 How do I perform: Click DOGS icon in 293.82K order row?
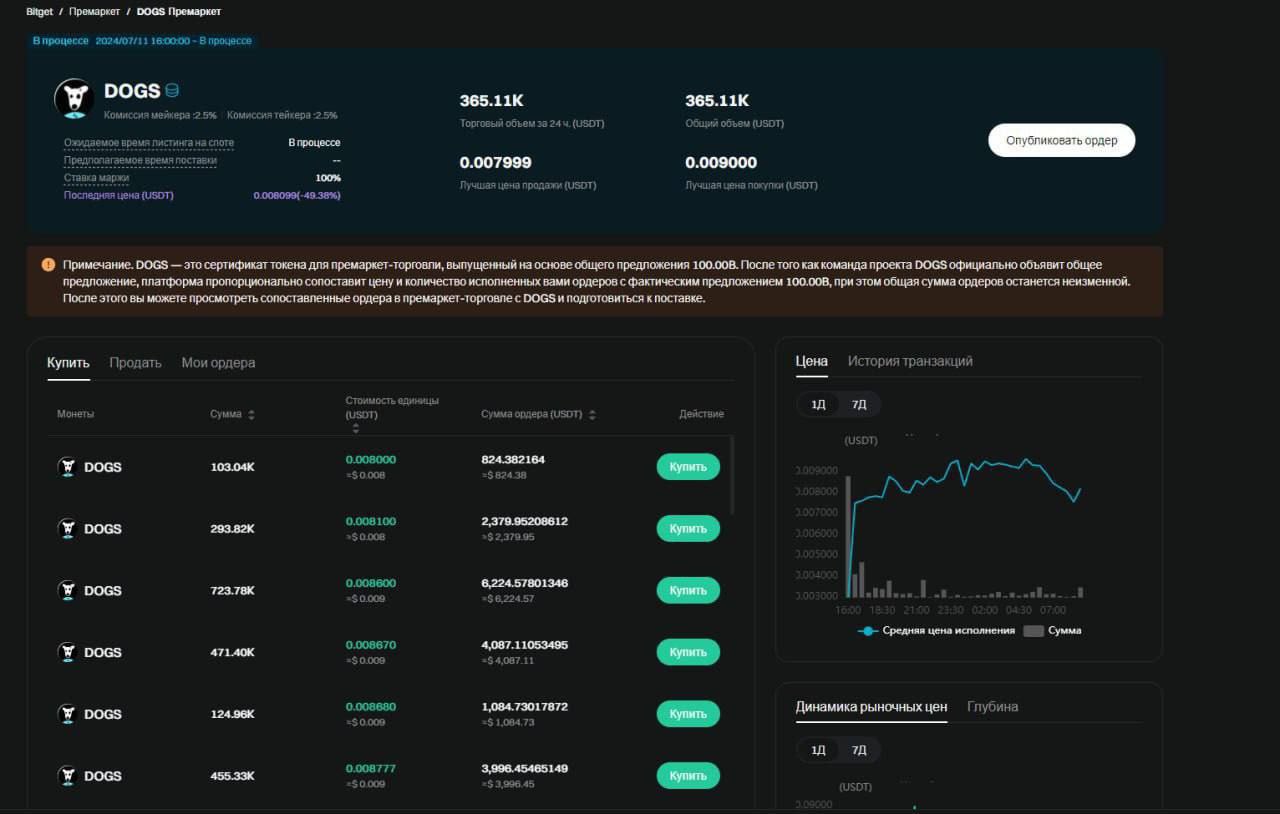pos(67,529)
